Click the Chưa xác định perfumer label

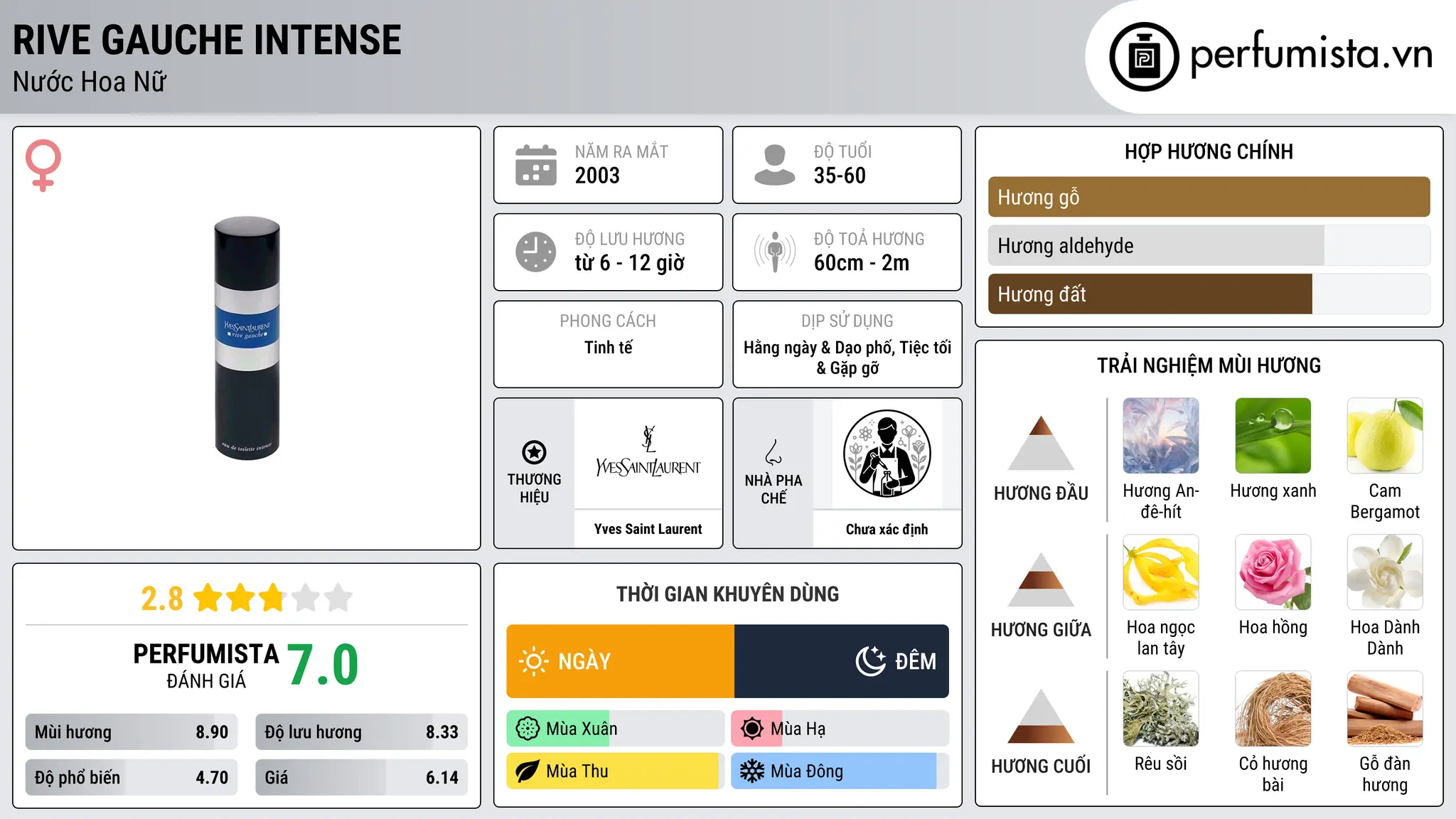[887, 529]
